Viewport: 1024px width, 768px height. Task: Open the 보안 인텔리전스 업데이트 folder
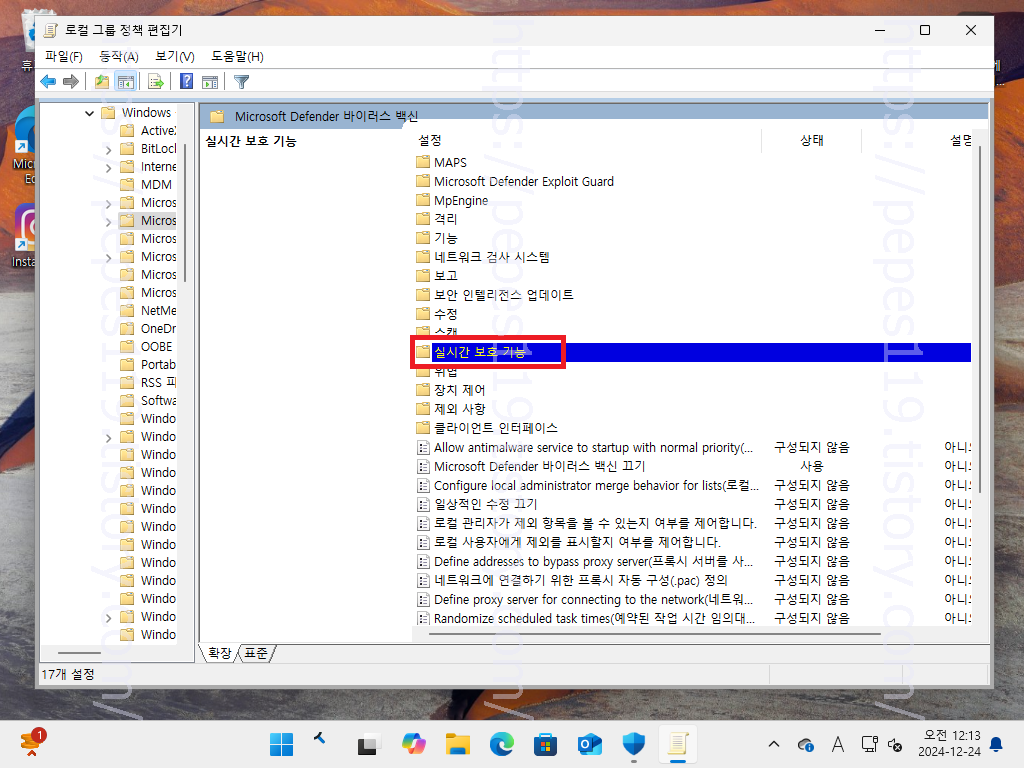(x=495, y=295)
